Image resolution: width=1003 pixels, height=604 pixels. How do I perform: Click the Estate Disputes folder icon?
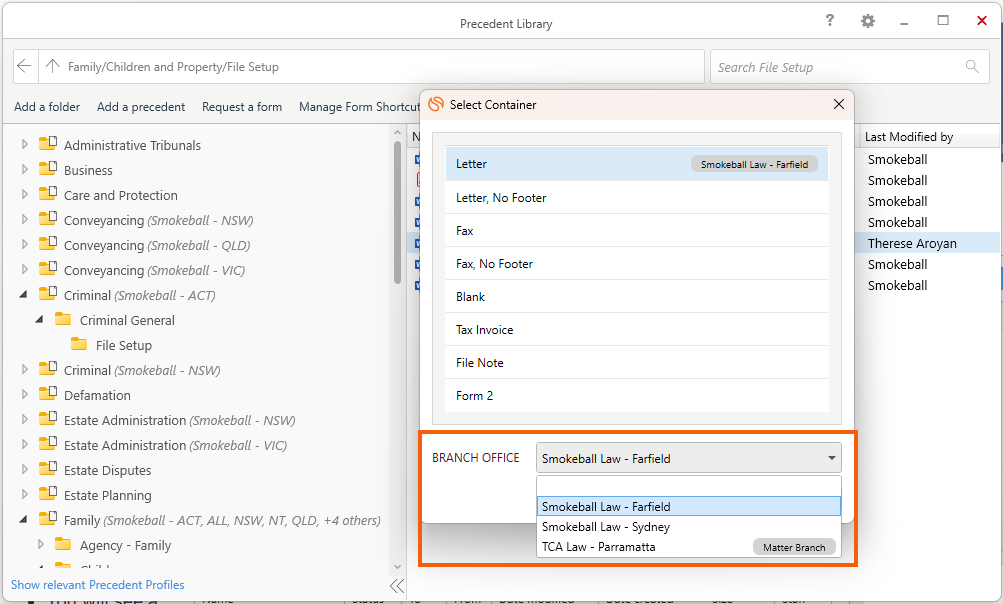tap(48, 468)
